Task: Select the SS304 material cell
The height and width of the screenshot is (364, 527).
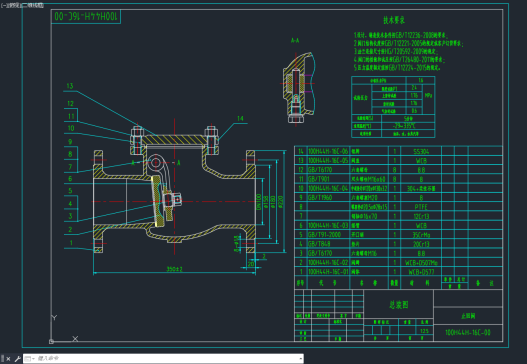Action: [x=421, y=152]
